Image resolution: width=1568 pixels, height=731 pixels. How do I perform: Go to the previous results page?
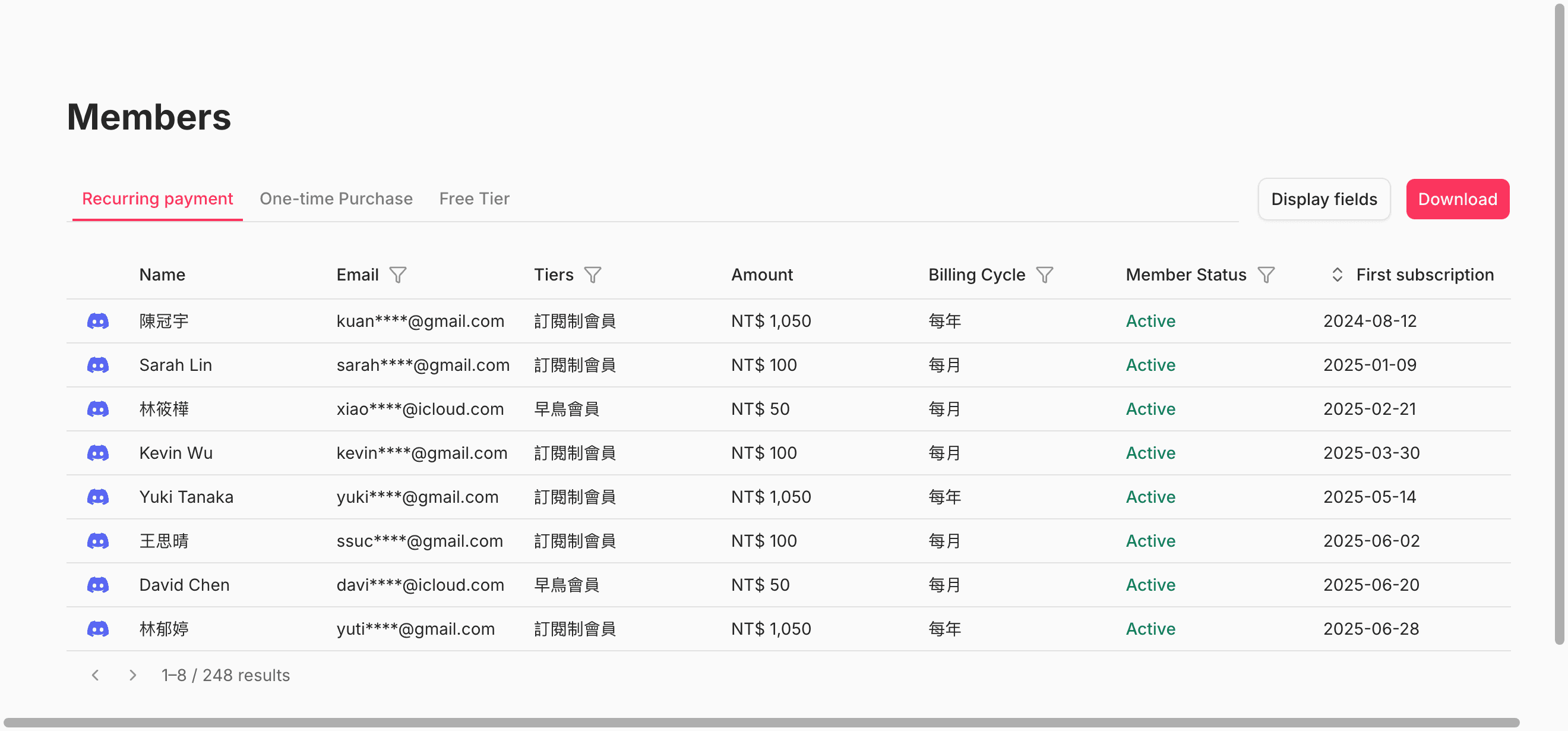tap(95, 675)
